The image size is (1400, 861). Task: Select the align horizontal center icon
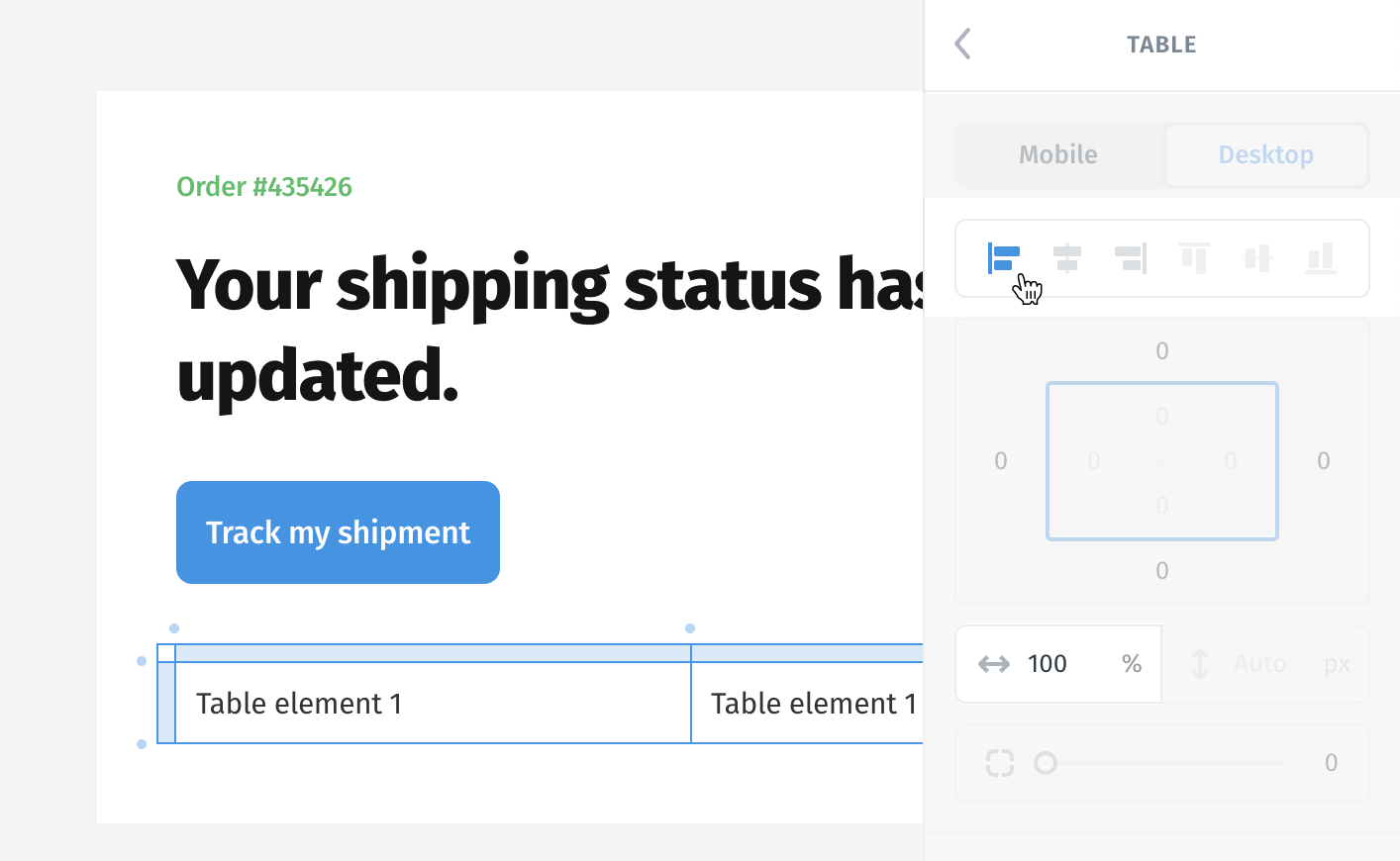click(1067, 258)
